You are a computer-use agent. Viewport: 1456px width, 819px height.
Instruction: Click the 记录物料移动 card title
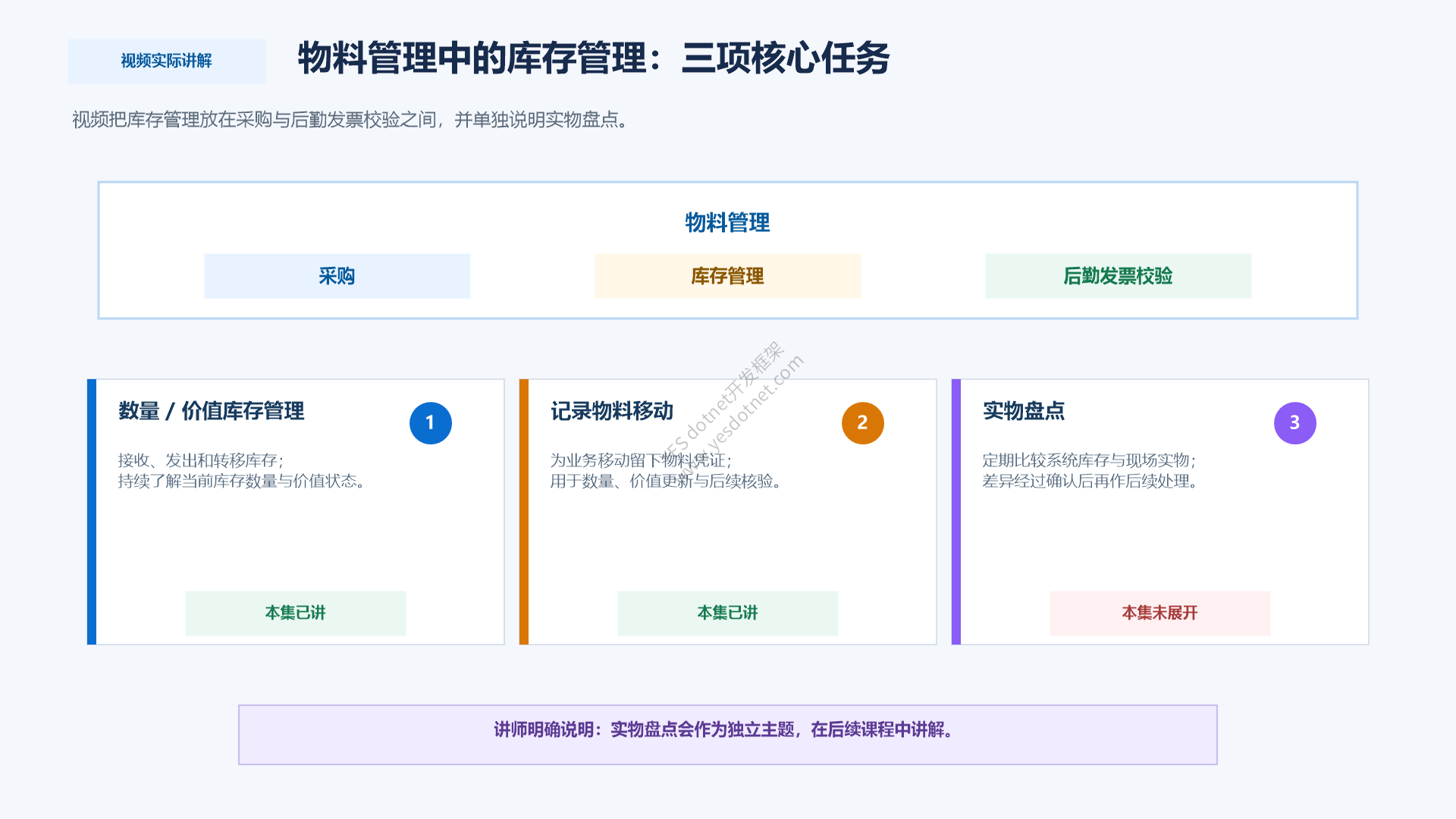[612, 411]
